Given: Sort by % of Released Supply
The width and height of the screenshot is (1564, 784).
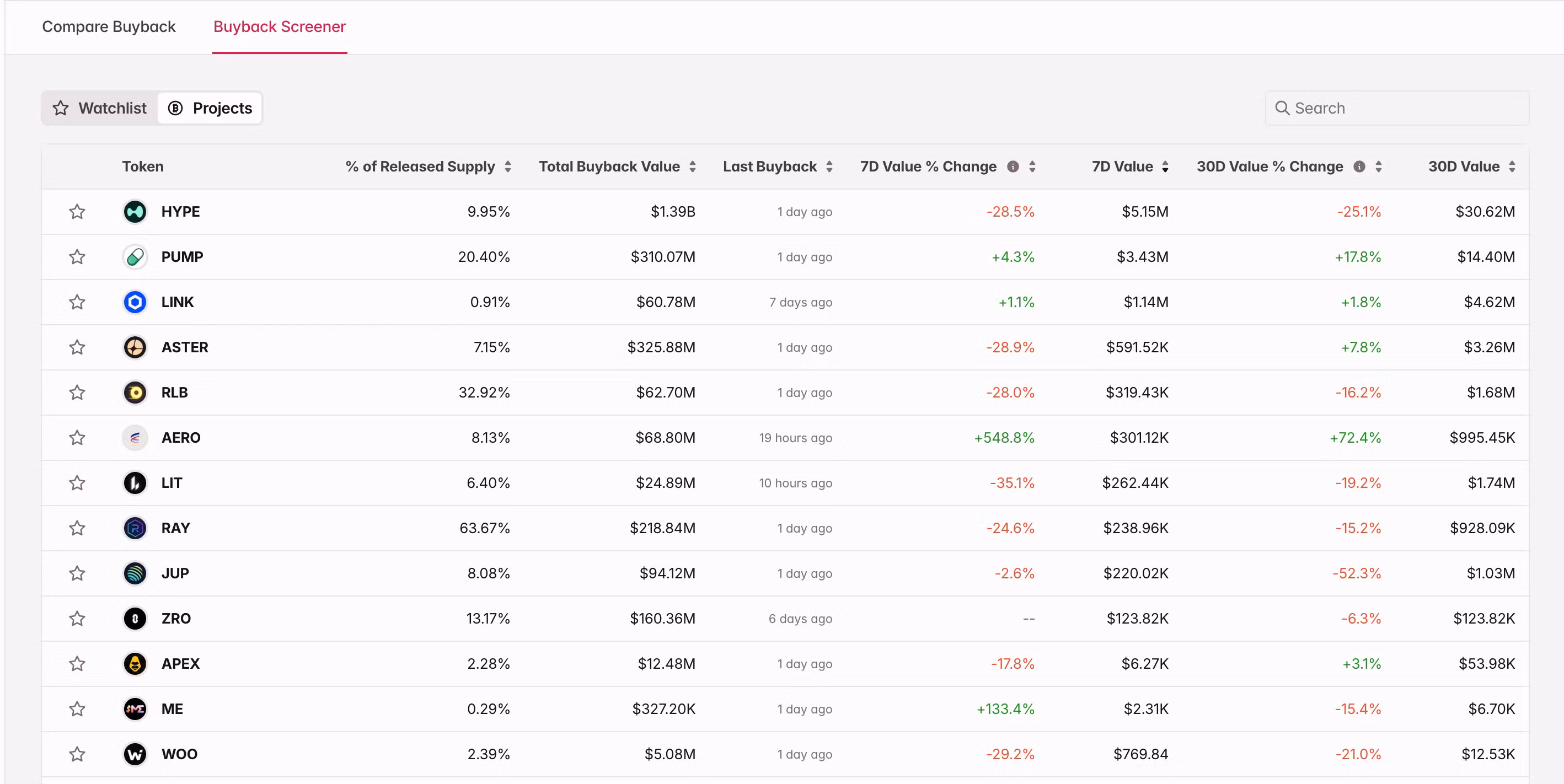Looking at the screenshot, I should [x=507, y=167].
